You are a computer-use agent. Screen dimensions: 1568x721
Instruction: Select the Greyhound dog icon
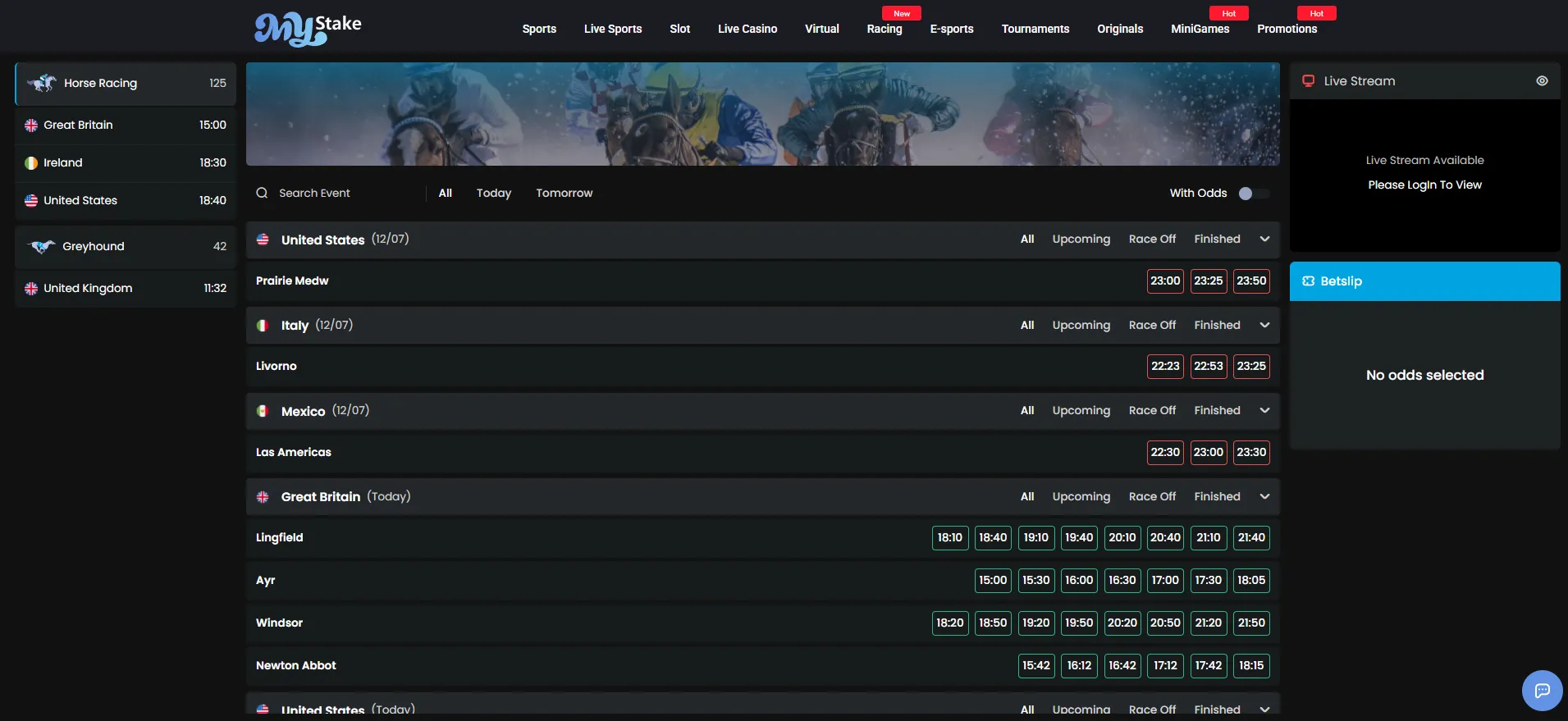41,246
